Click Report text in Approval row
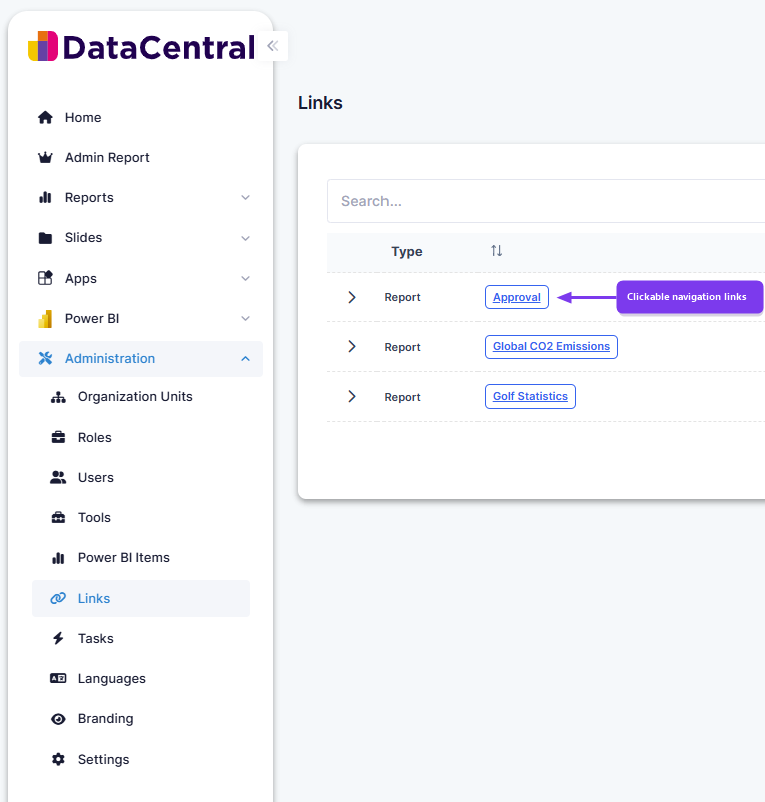Screen dimensions: 765x802 point(402,297)
